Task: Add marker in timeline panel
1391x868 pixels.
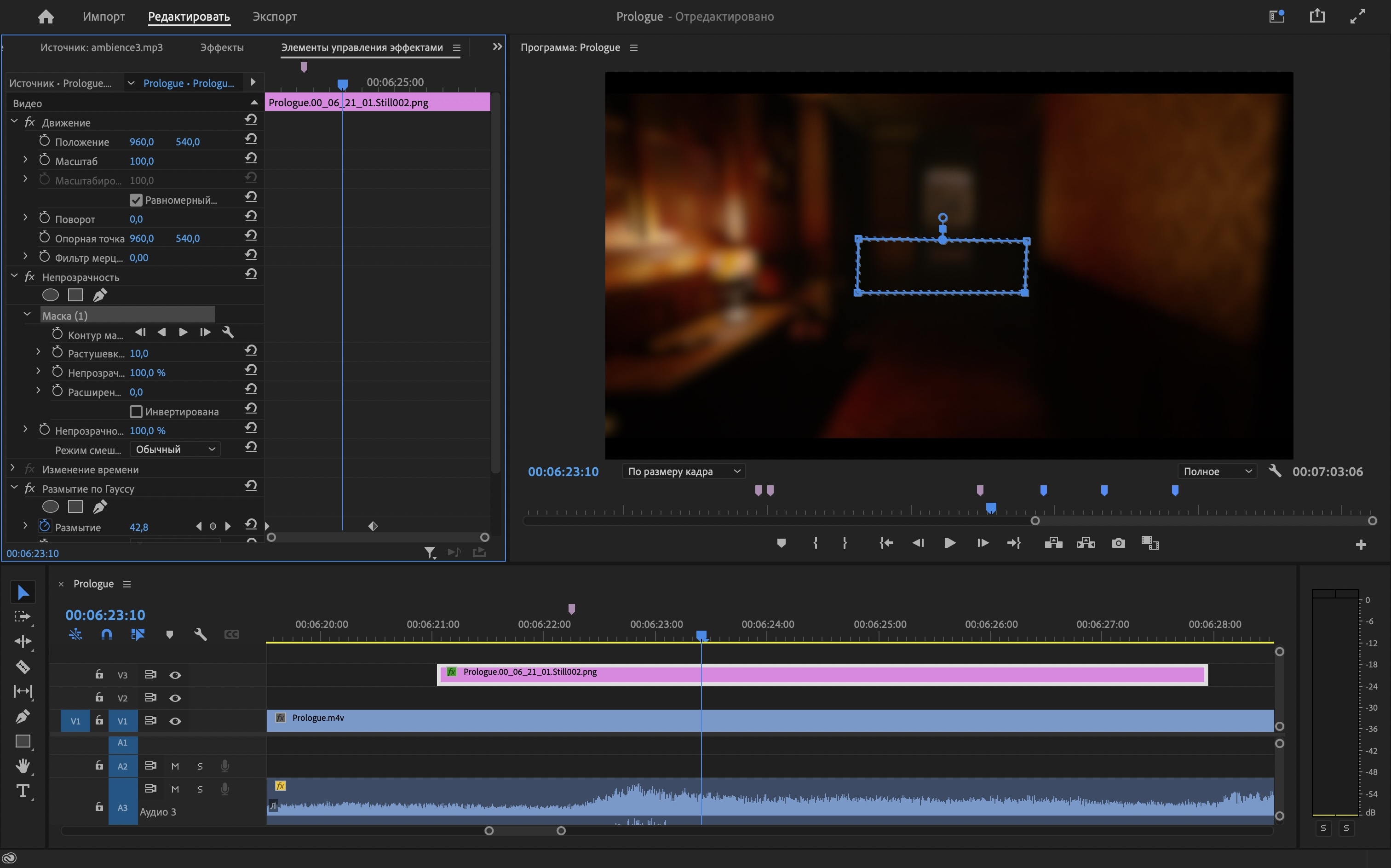Action: pos(169,634)
